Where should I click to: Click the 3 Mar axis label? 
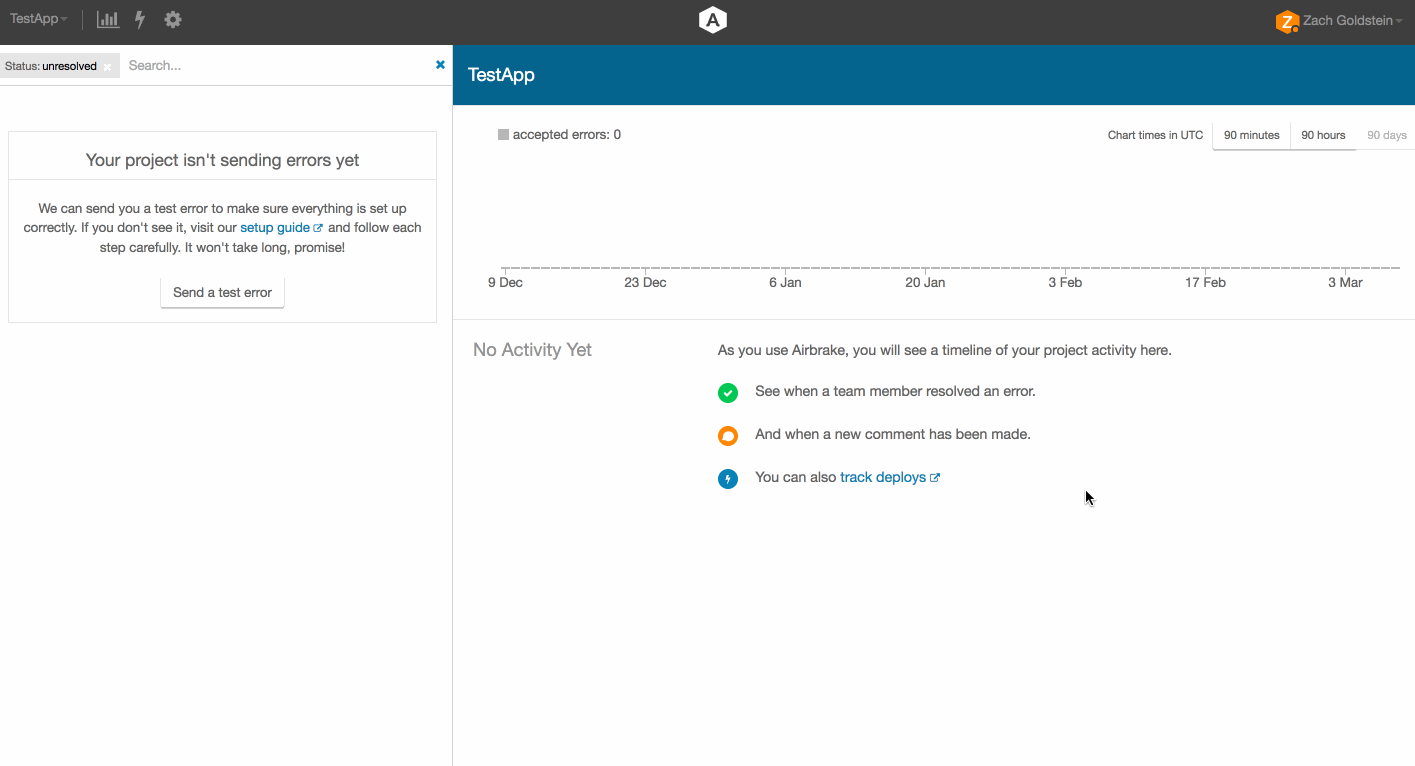(1345, 283)
